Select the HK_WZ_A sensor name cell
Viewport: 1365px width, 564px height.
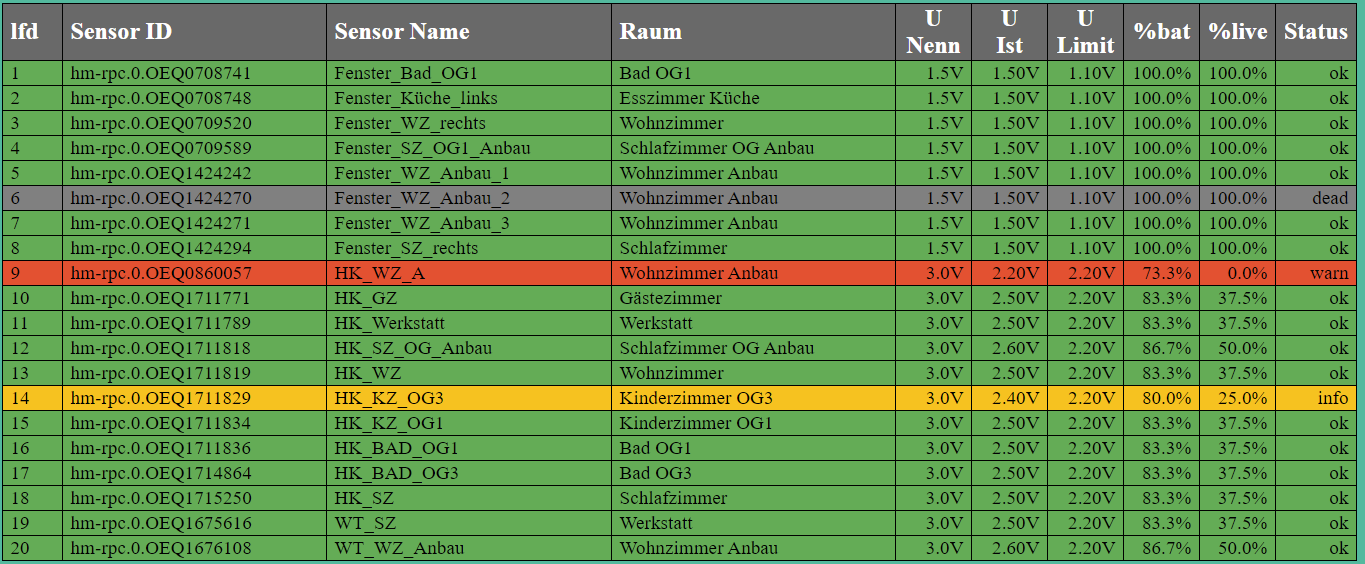(469, 273)
